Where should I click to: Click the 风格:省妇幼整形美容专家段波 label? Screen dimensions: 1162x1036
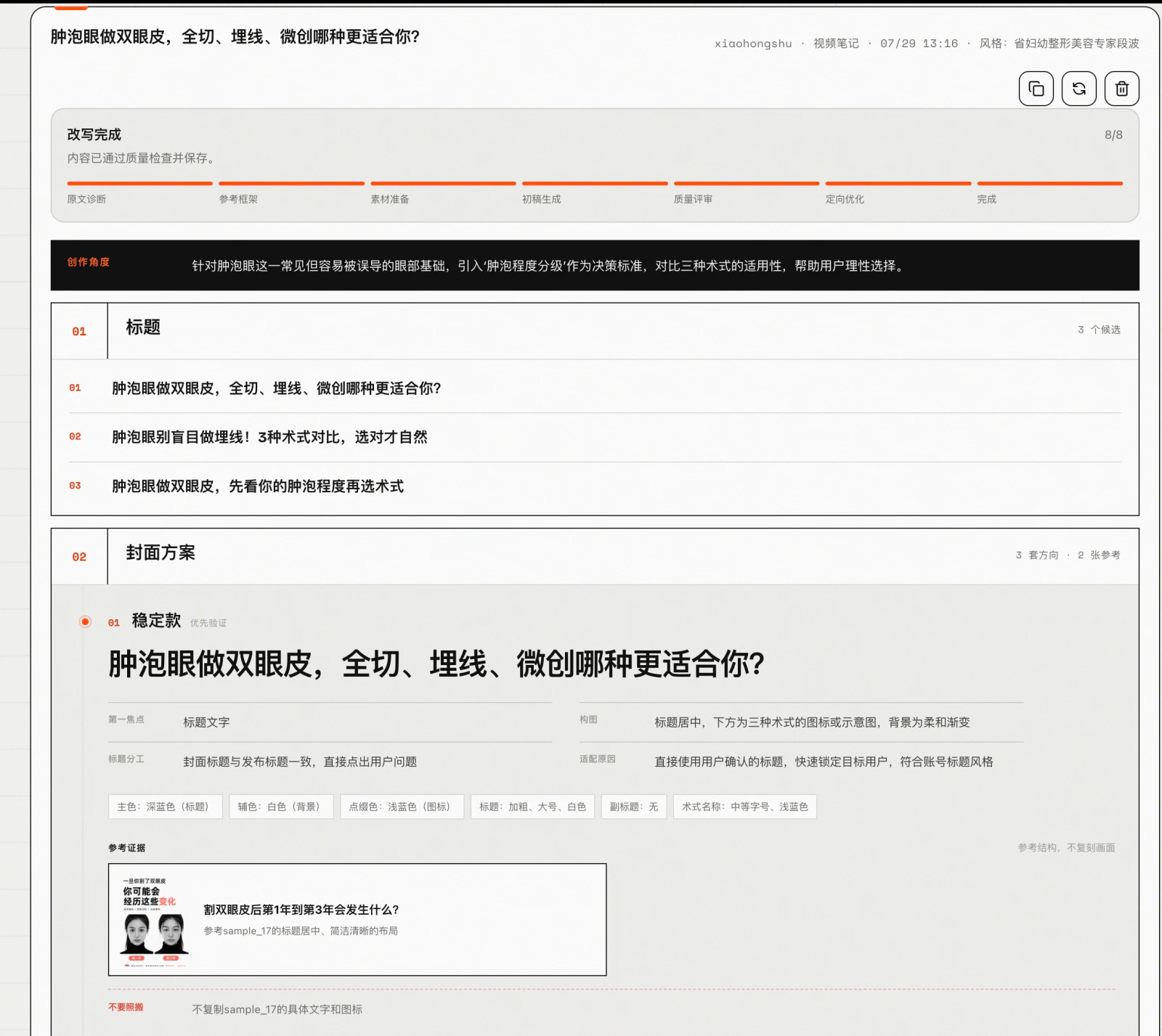pos(1059,44)
